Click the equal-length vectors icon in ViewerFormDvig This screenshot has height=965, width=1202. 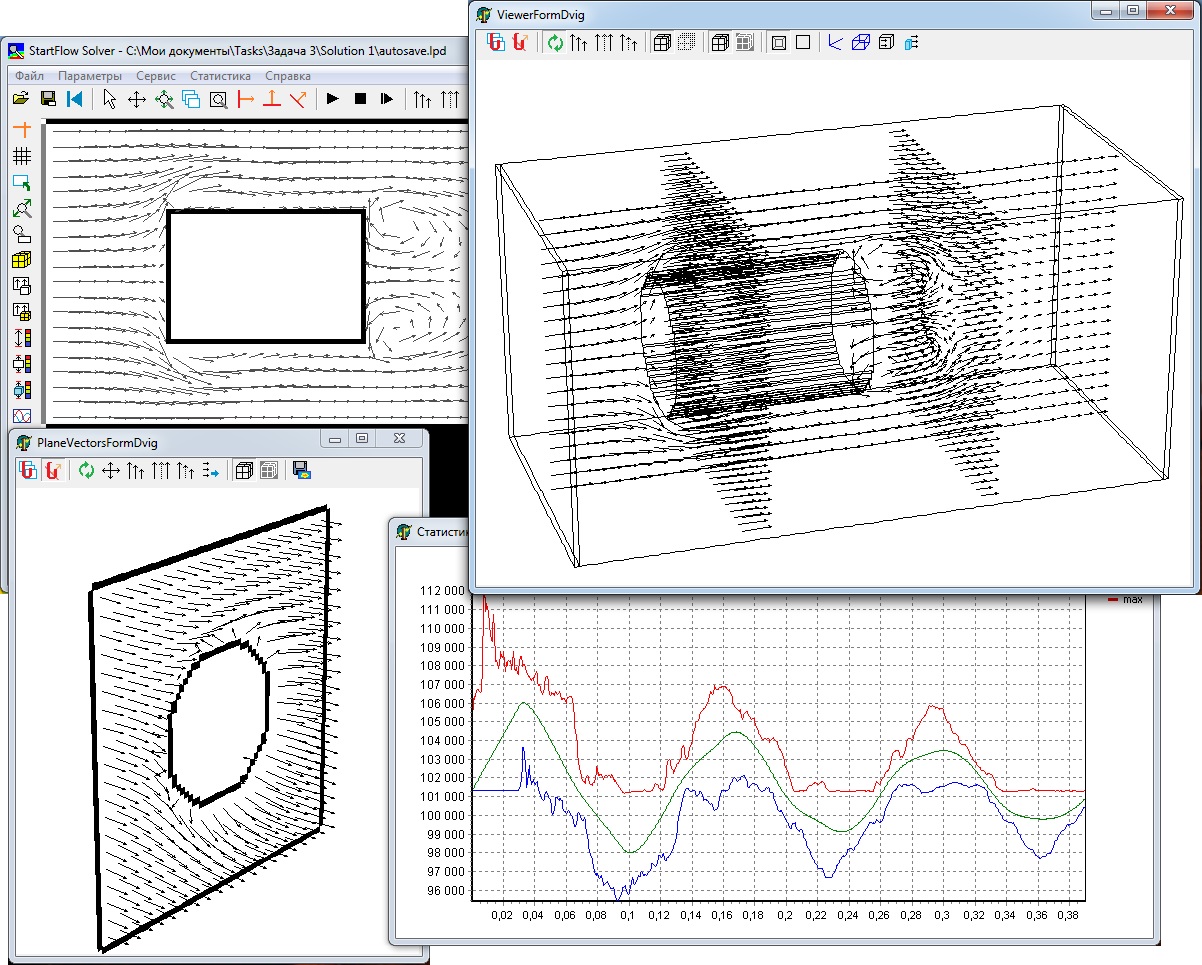[x=604, y=42]
